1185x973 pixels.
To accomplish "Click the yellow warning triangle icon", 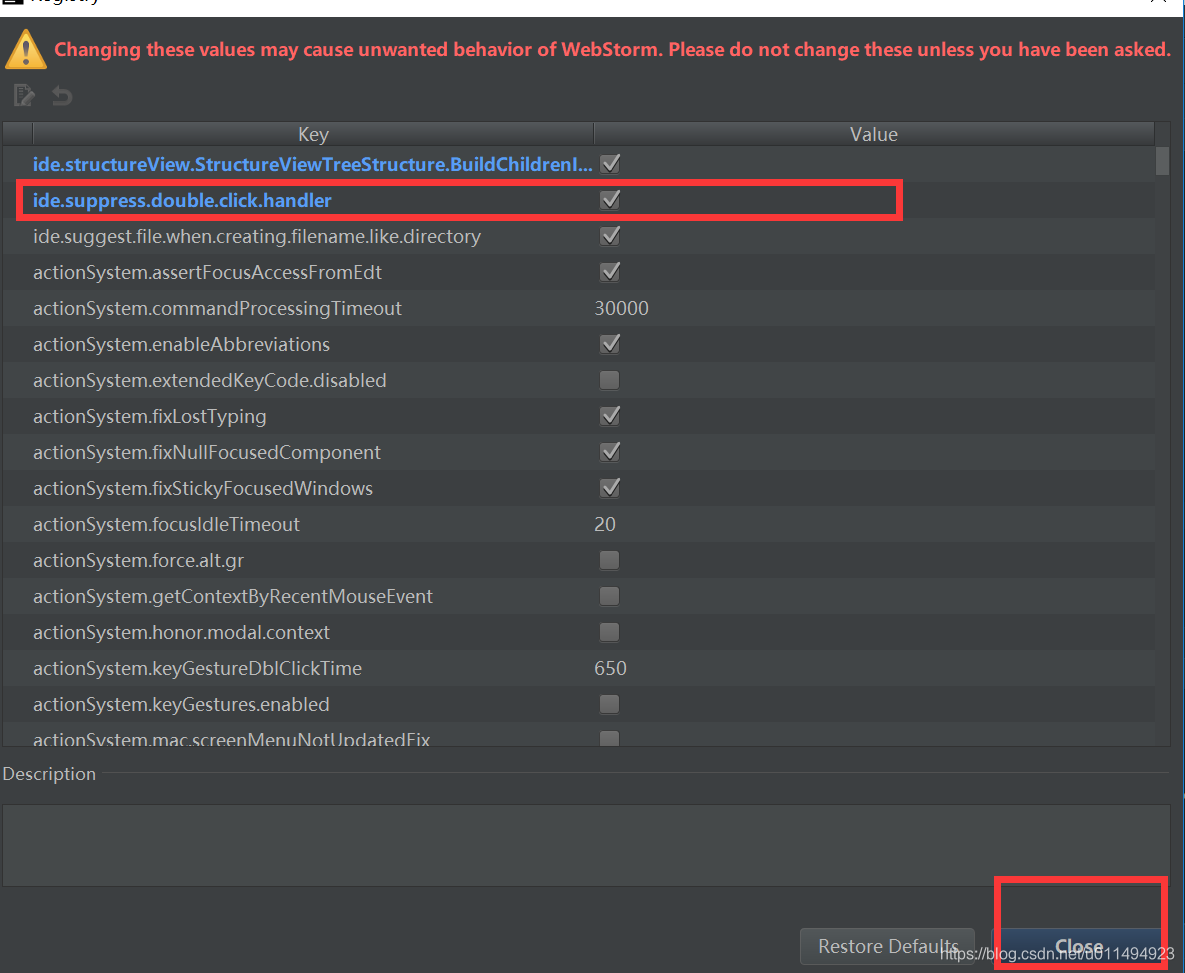I will [26, 50].
